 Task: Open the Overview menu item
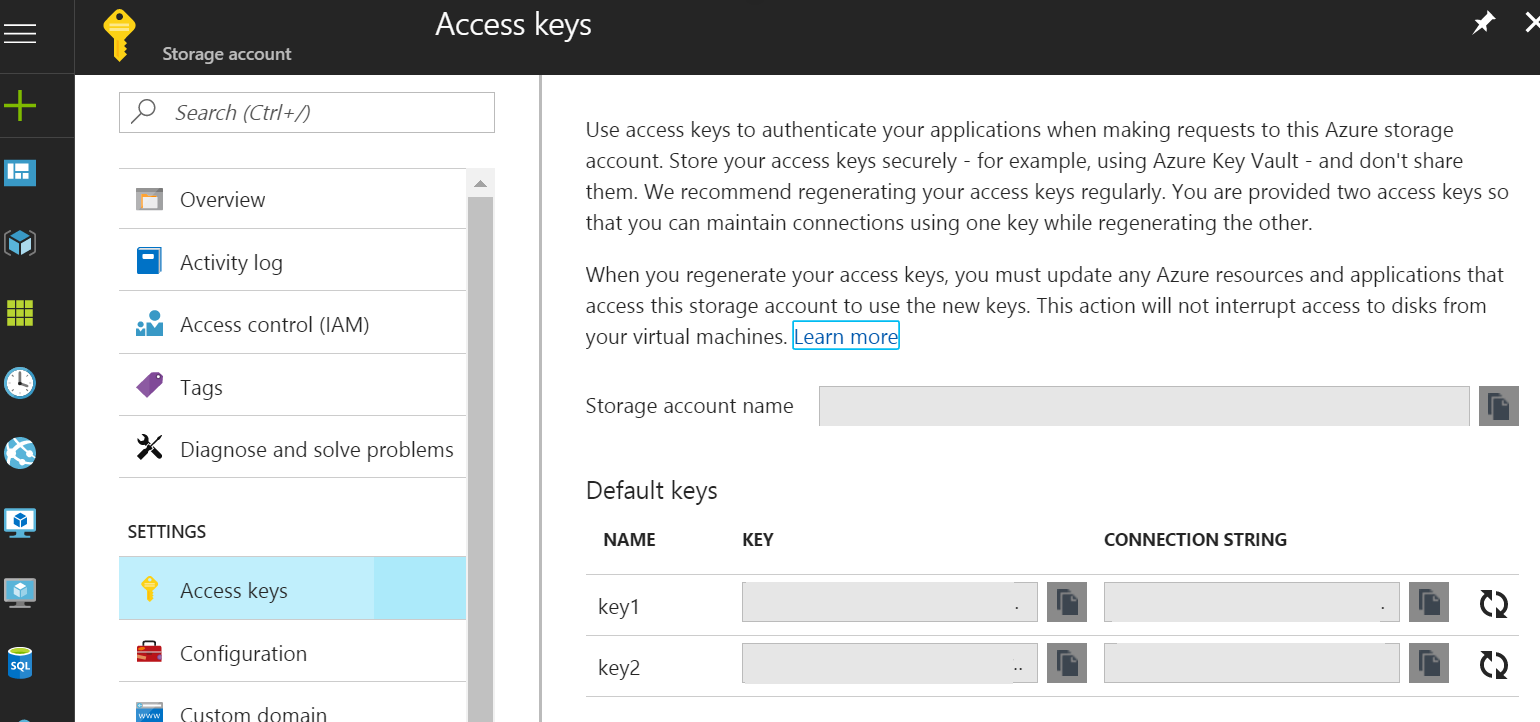(292, 199)
